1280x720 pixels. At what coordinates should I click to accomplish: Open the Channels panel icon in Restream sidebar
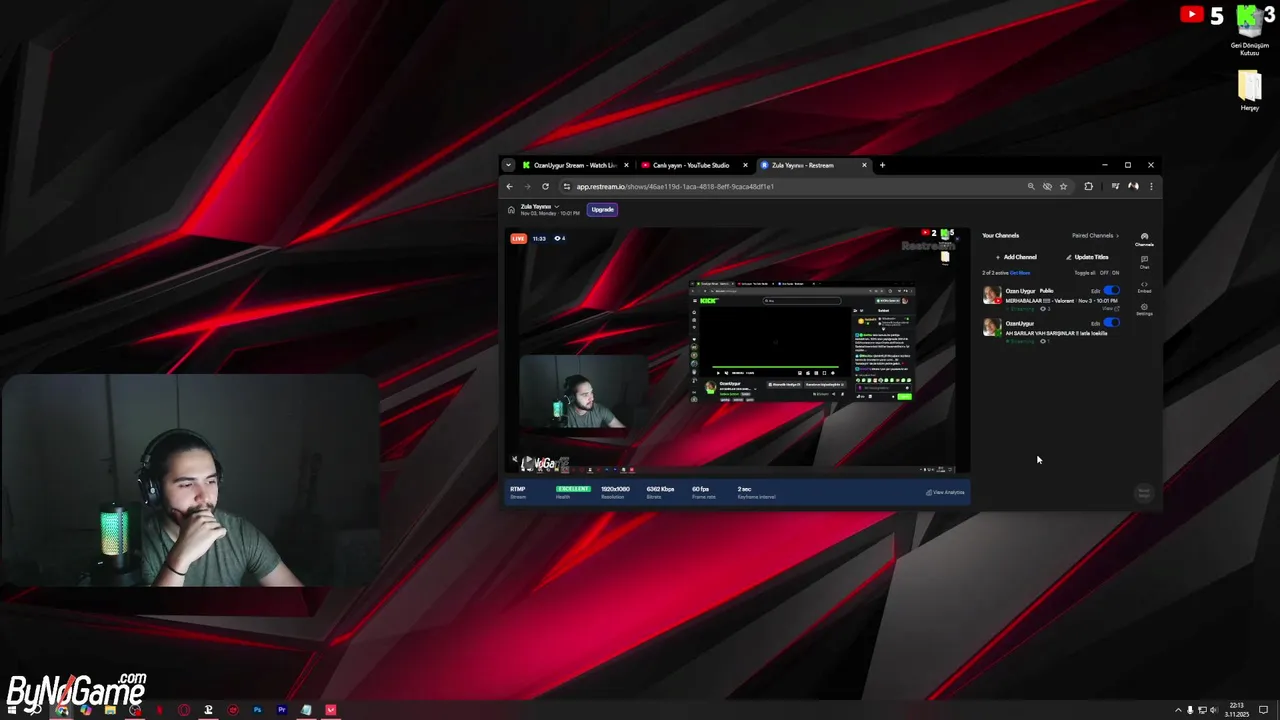(1144, 239)
